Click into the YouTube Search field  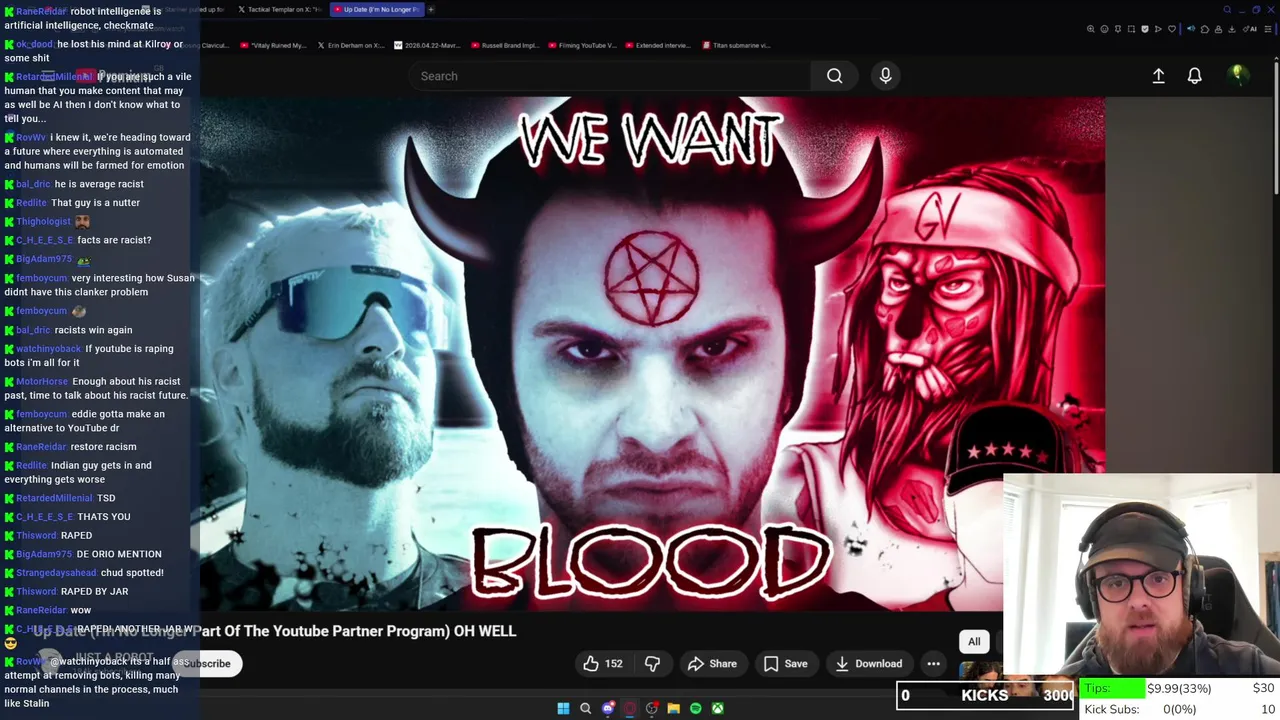coord(610,76)
